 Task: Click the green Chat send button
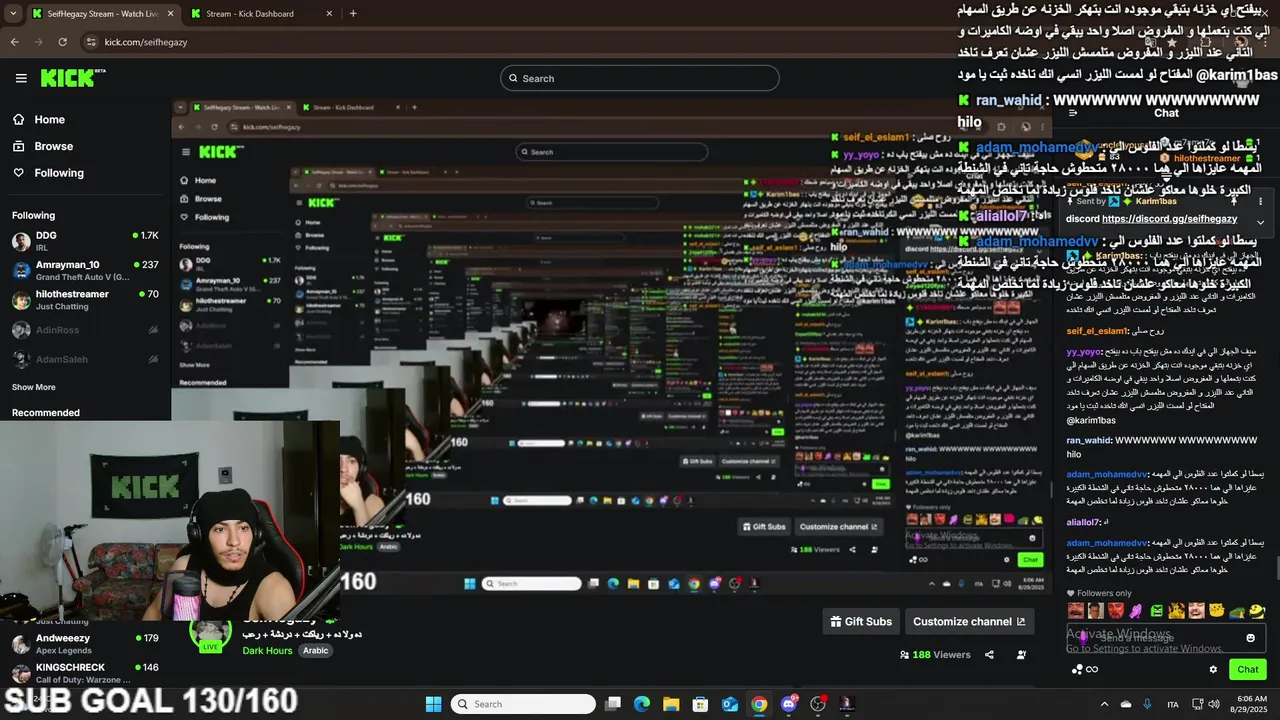(1248, 669)
